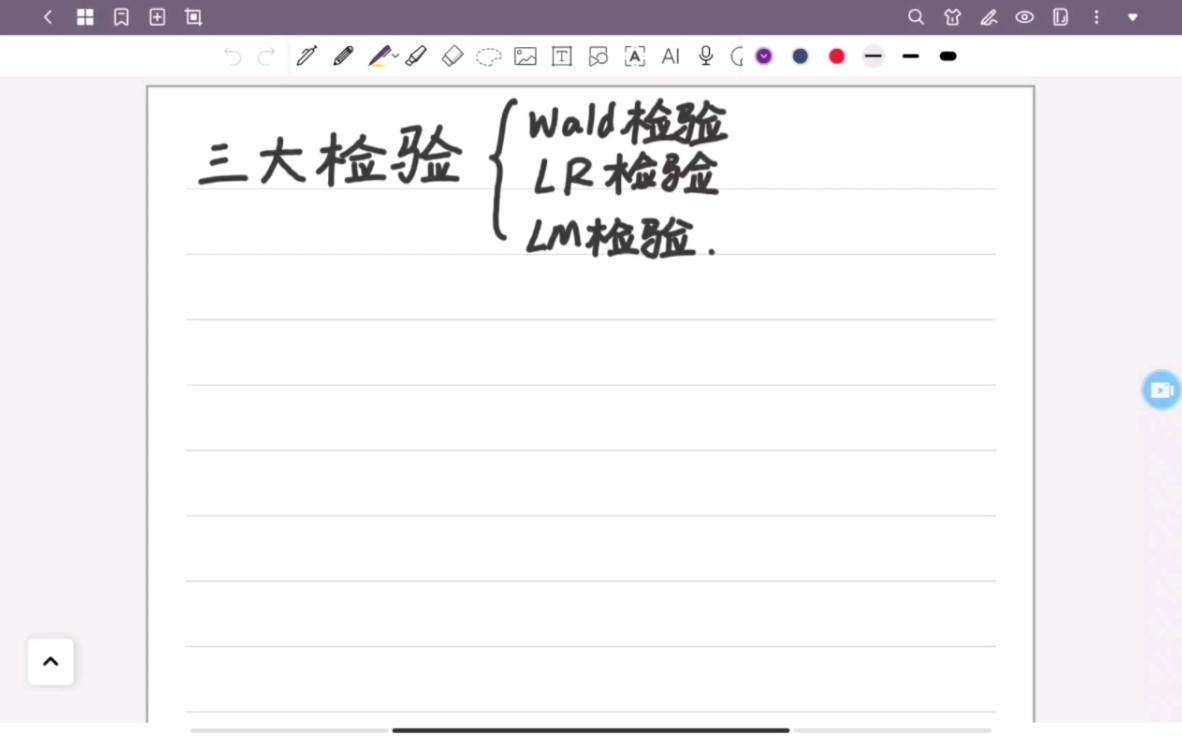Toggle handwriting-to-text recognition tool
This screenshot has width=1182, height=738.
pos(635,56)
